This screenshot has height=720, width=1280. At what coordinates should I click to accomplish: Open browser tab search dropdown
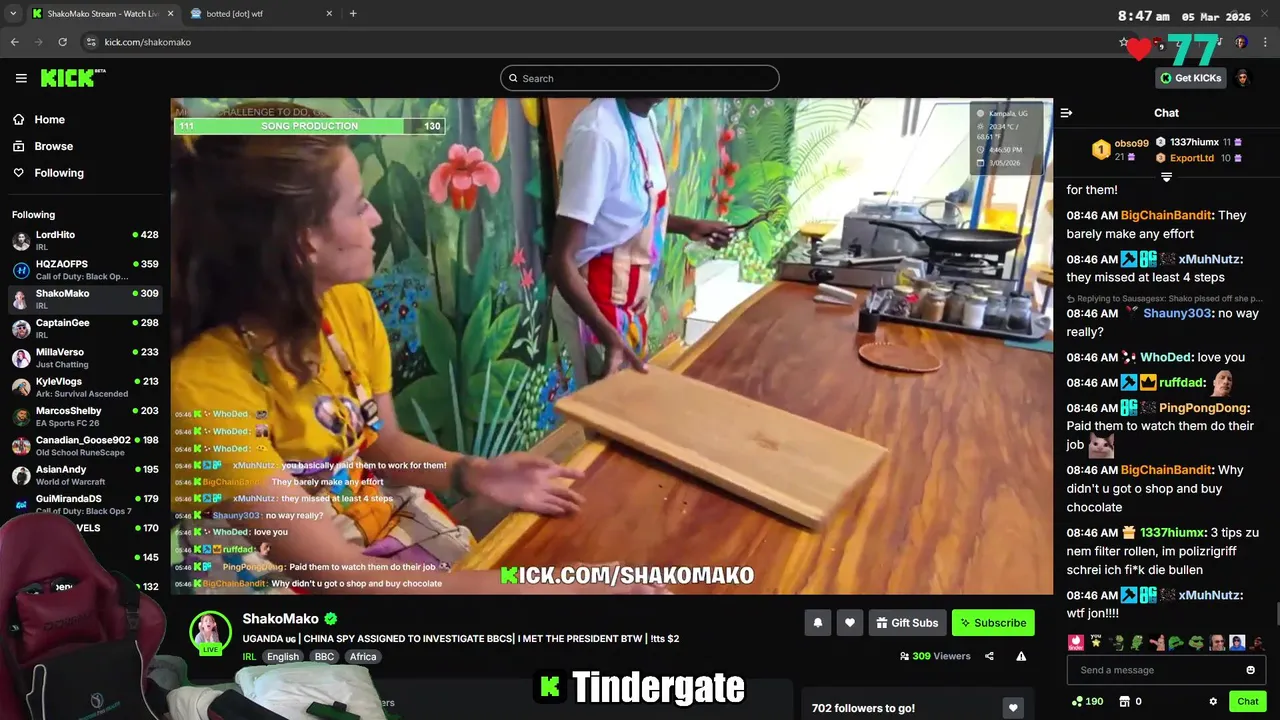tap(12, 14)
